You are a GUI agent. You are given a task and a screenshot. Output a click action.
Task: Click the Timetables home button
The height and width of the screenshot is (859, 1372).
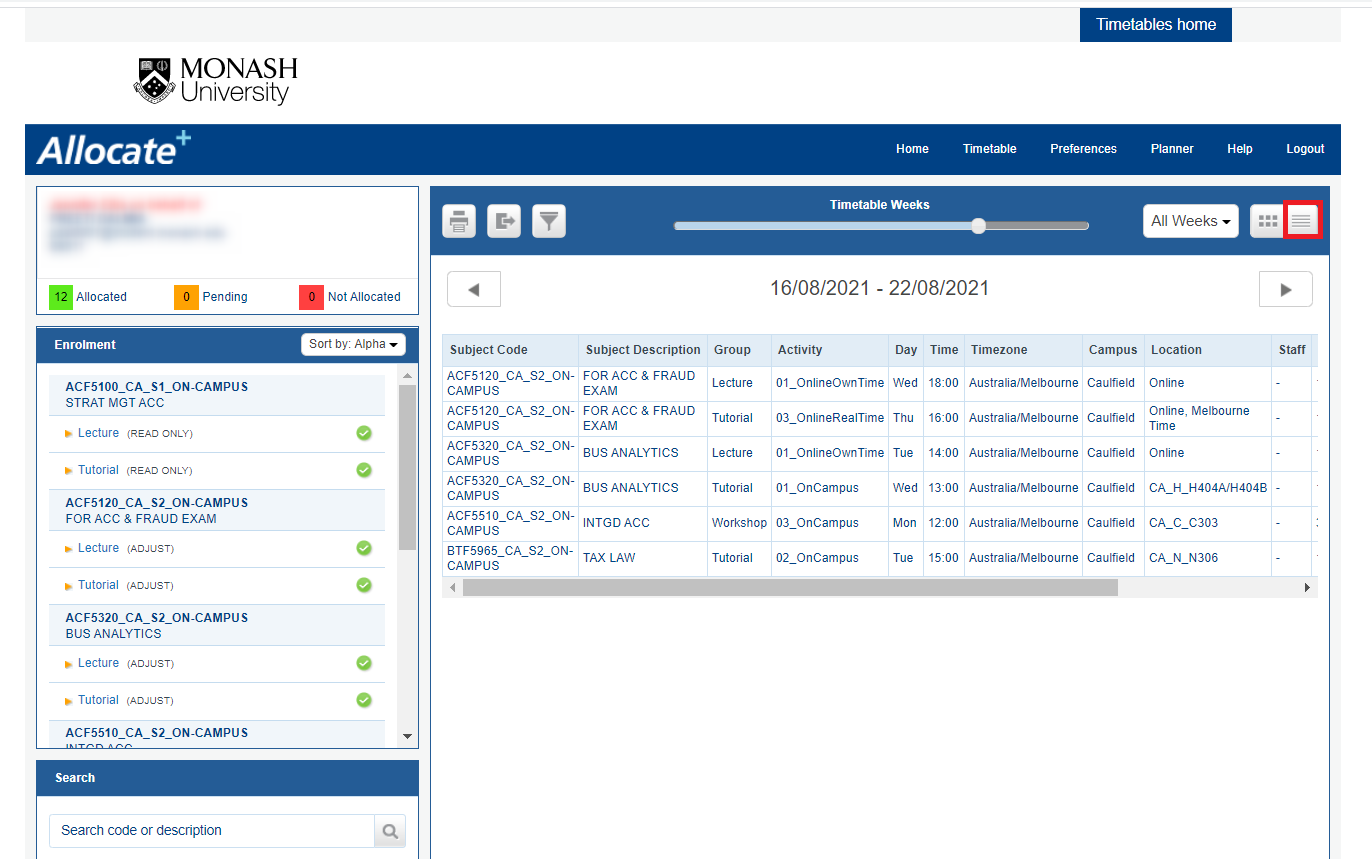pos(1156,25)
